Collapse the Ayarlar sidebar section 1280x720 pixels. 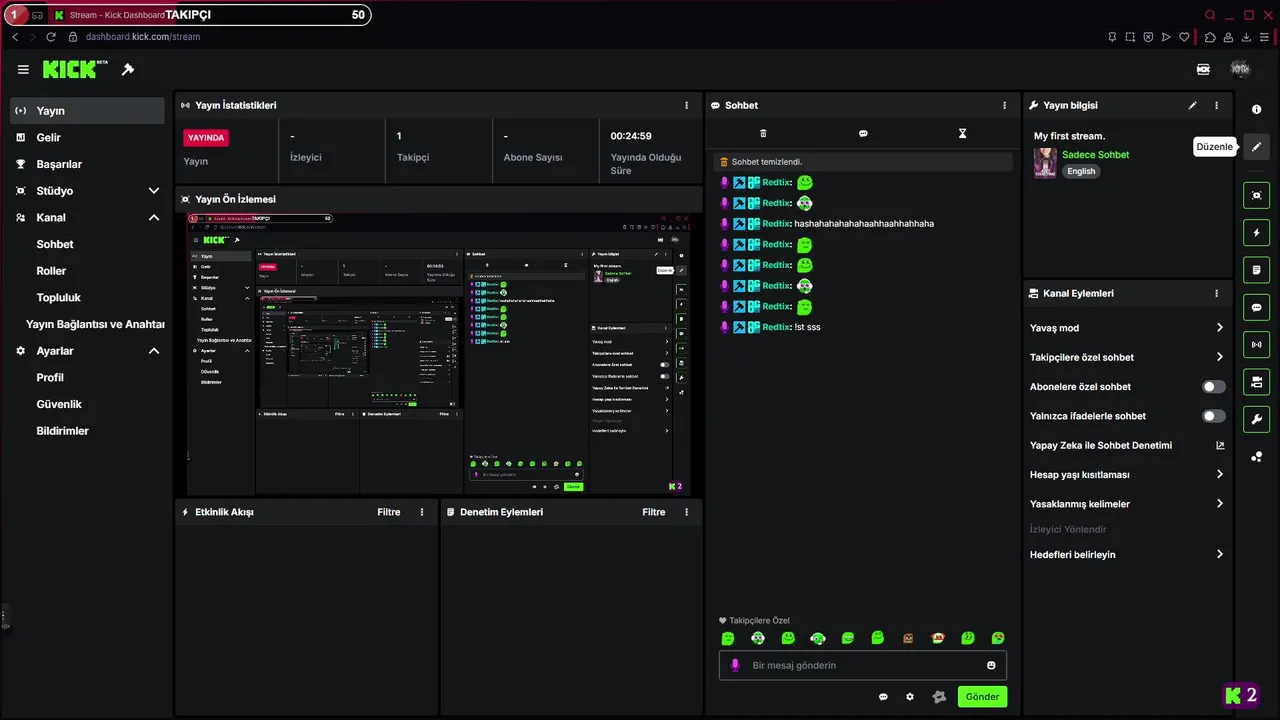(154, 351)
